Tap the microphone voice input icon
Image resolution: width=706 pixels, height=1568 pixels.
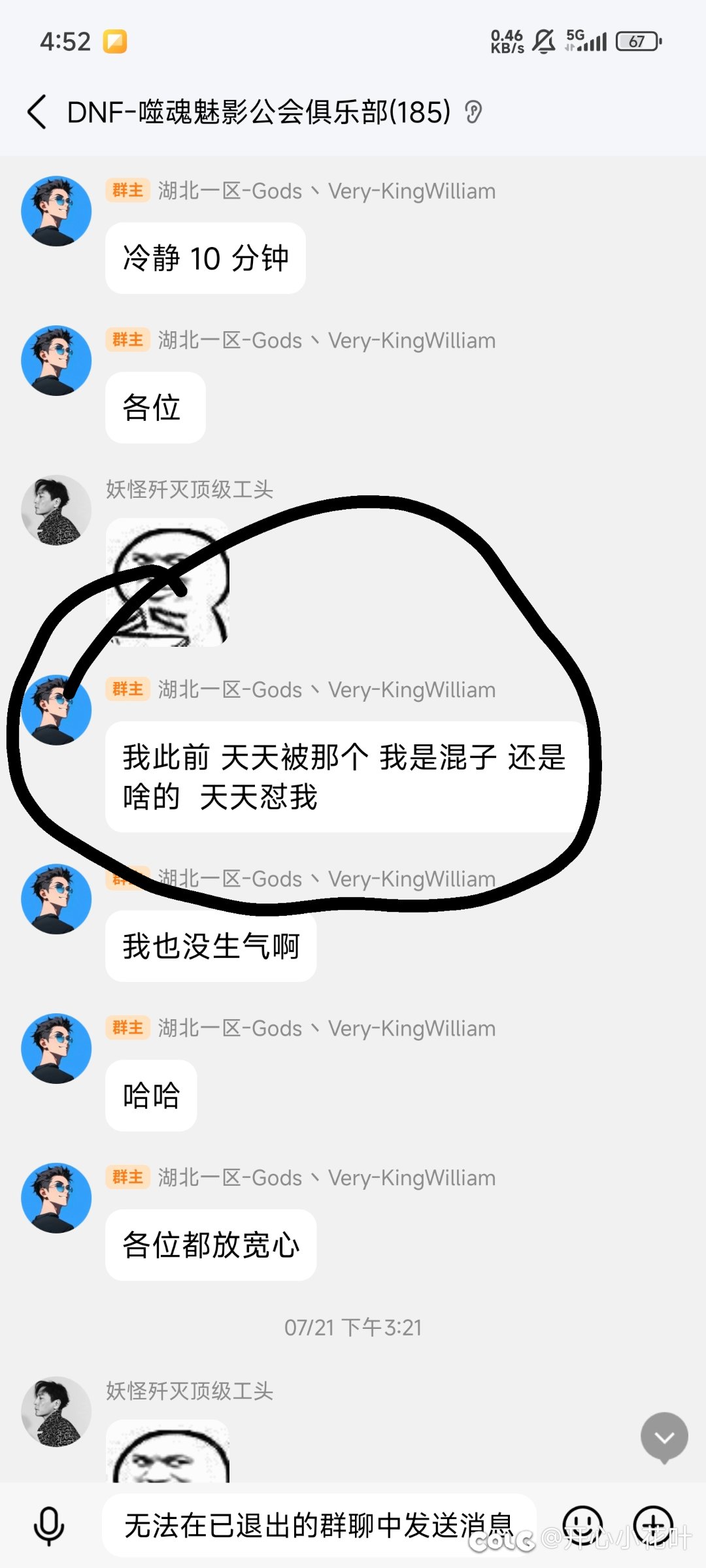pyautogui.click(x=48, y=1526)
